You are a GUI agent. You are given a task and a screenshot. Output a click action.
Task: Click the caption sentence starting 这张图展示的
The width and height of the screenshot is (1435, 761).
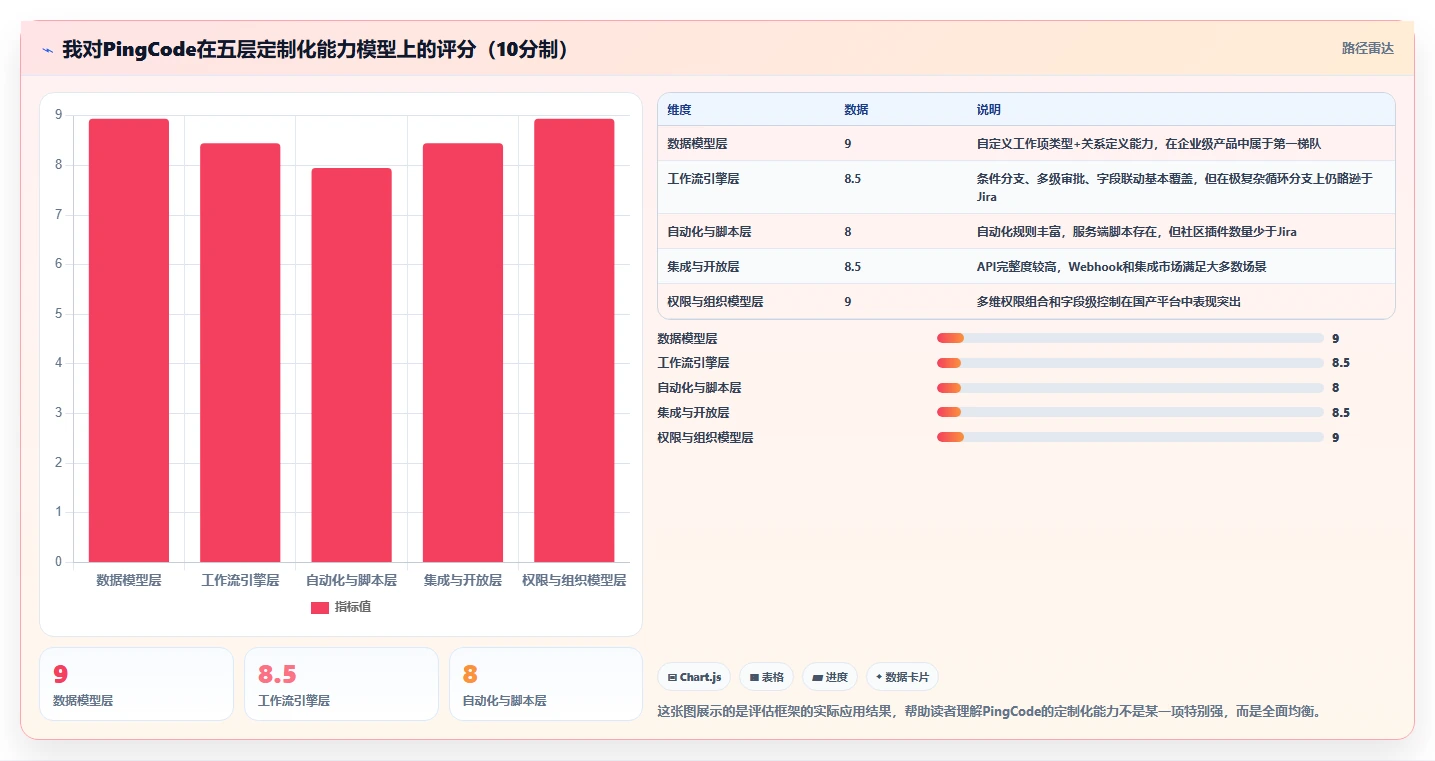[989, 712]
